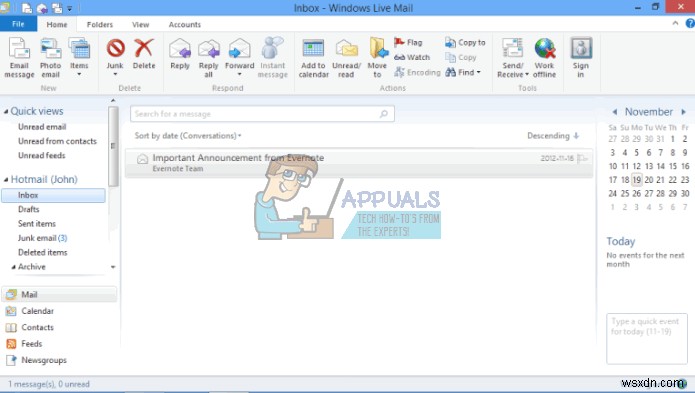Click the quick event input box

(647, 339)
